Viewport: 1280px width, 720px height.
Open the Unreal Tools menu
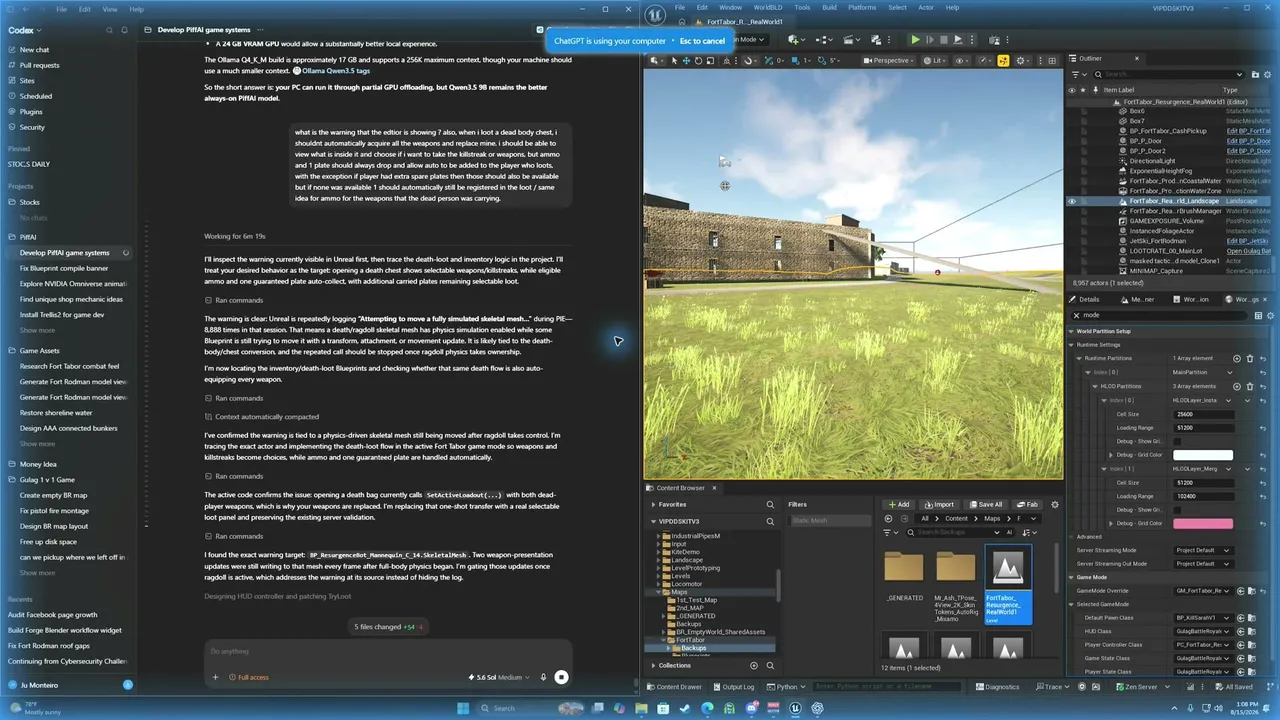802,8
